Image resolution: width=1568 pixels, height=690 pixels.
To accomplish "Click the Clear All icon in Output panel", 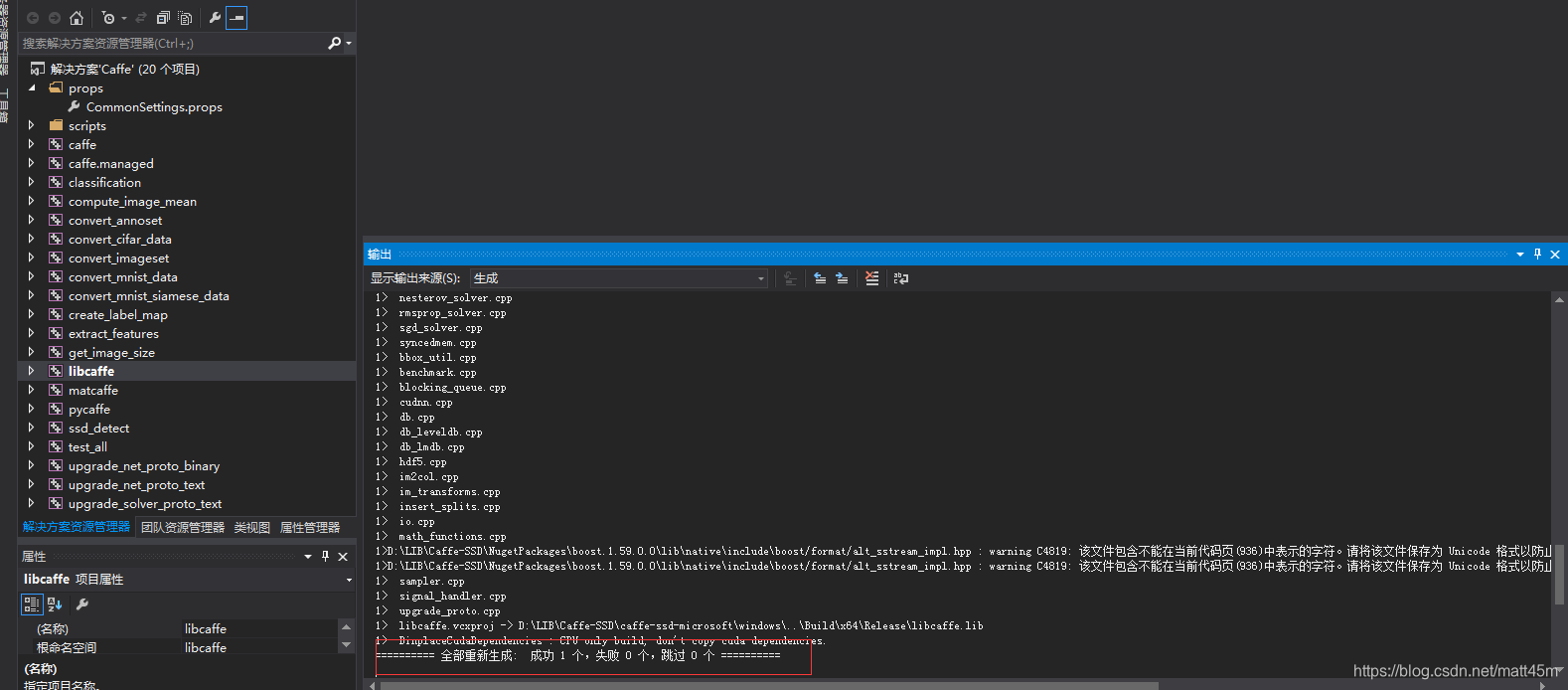I will 871,278.
